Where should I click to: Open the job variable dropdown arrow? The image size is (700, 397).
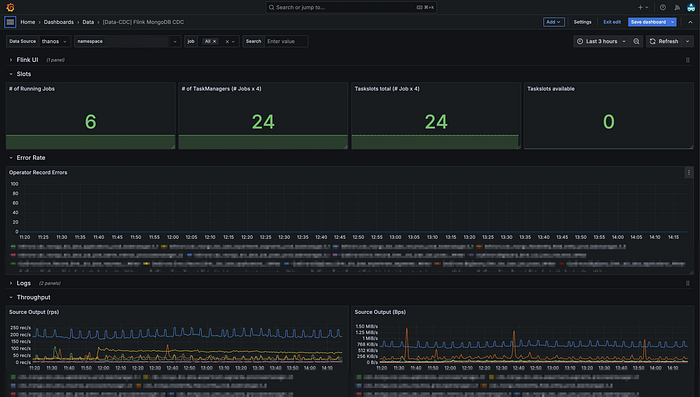[x=233, y=42]
